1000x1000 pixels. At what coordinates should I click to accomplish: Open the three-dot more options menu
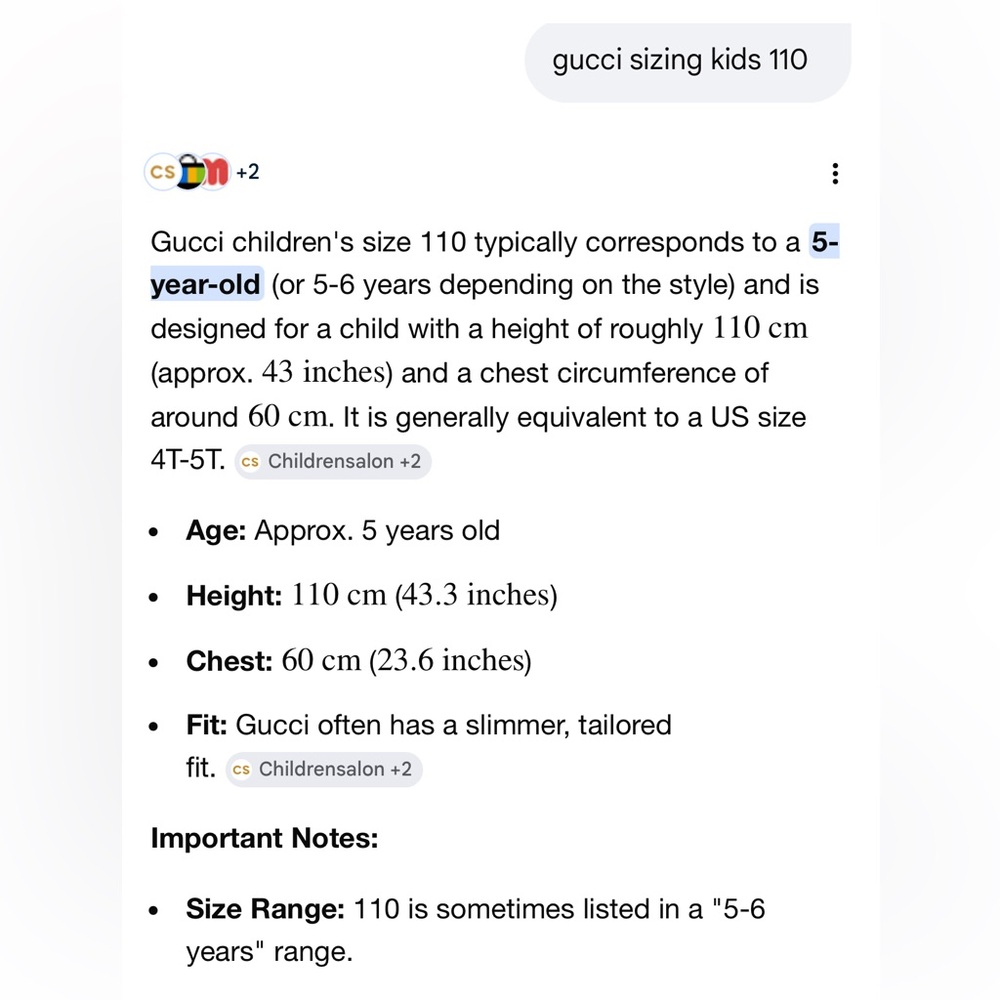[x=835, y=173]
